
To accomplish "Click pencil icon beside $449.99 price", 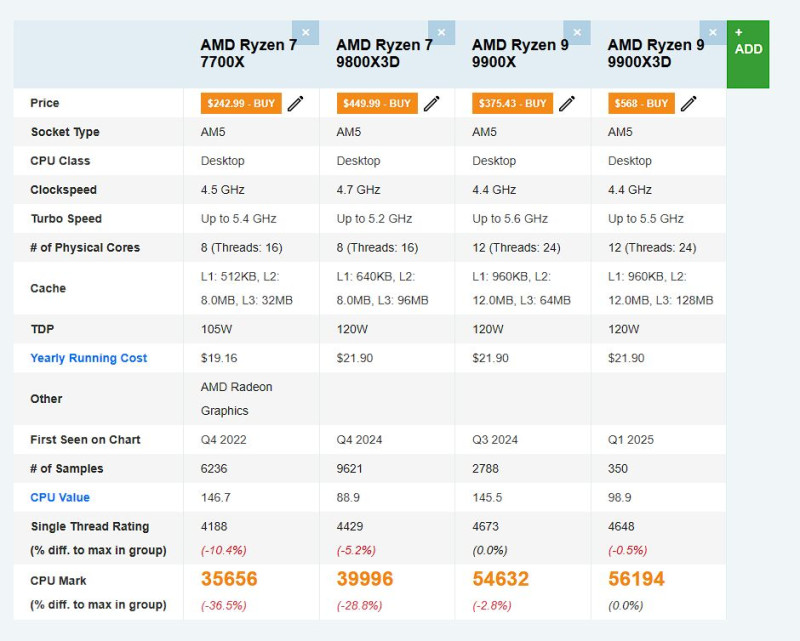I will 432,103.
